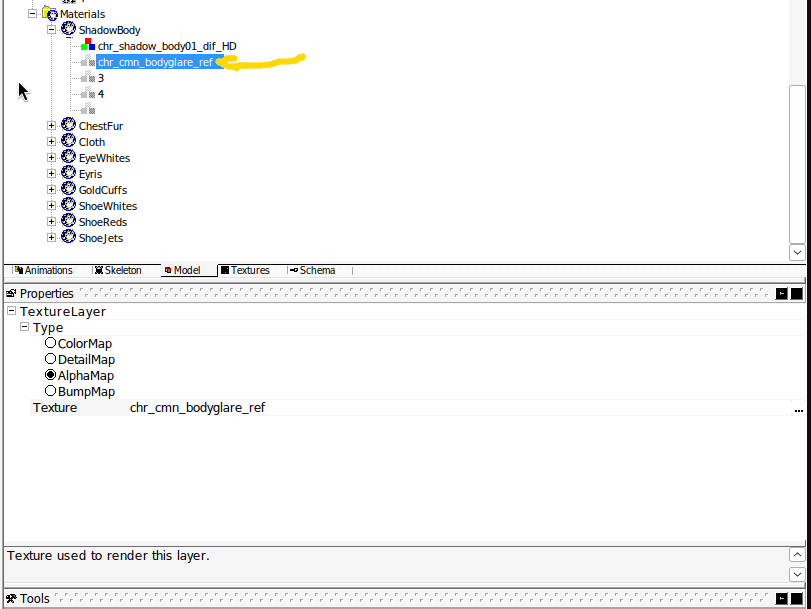811x609 pixels.
Task: Click the Properties panel close icon
Action: tap(796, 293)
